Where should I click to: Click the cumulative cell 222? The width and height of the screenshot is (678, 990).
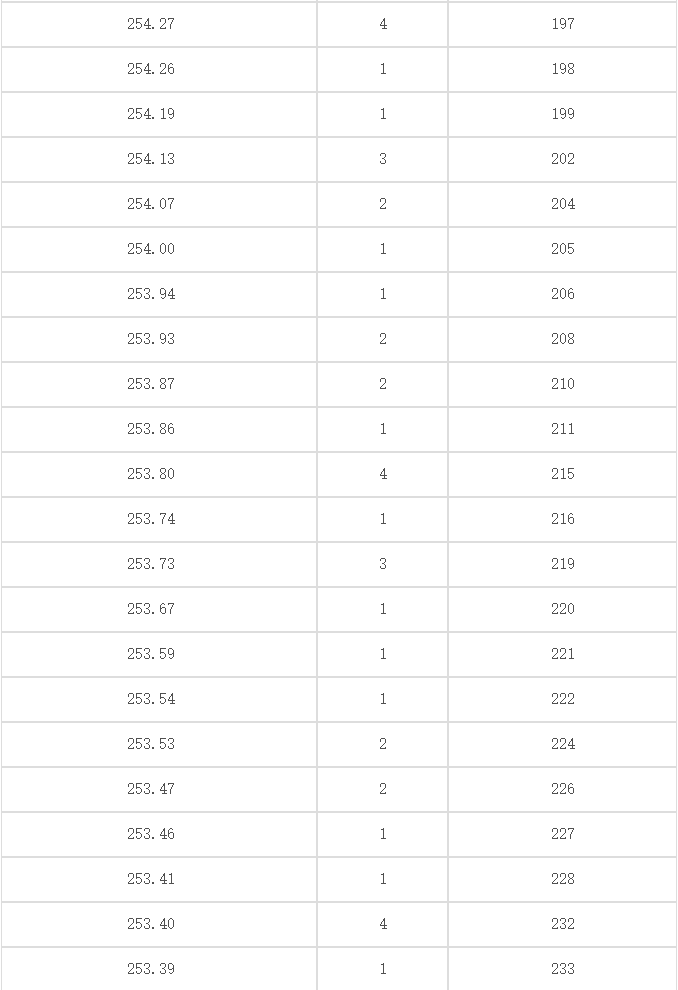click(x=562, y=699)
